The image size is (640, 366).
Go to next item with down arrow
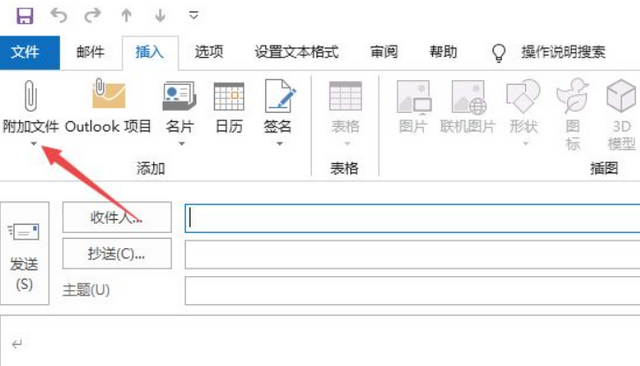click(x=160, y=16)
